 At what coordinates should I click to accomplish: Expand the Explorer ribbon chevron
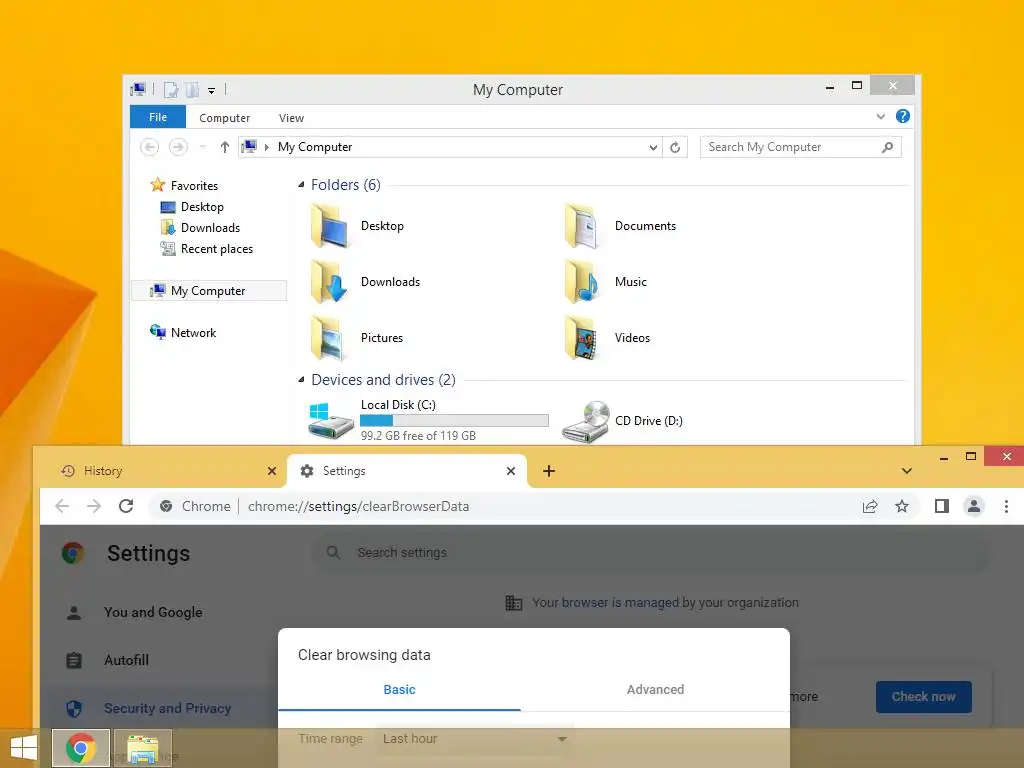pos(880,117)
